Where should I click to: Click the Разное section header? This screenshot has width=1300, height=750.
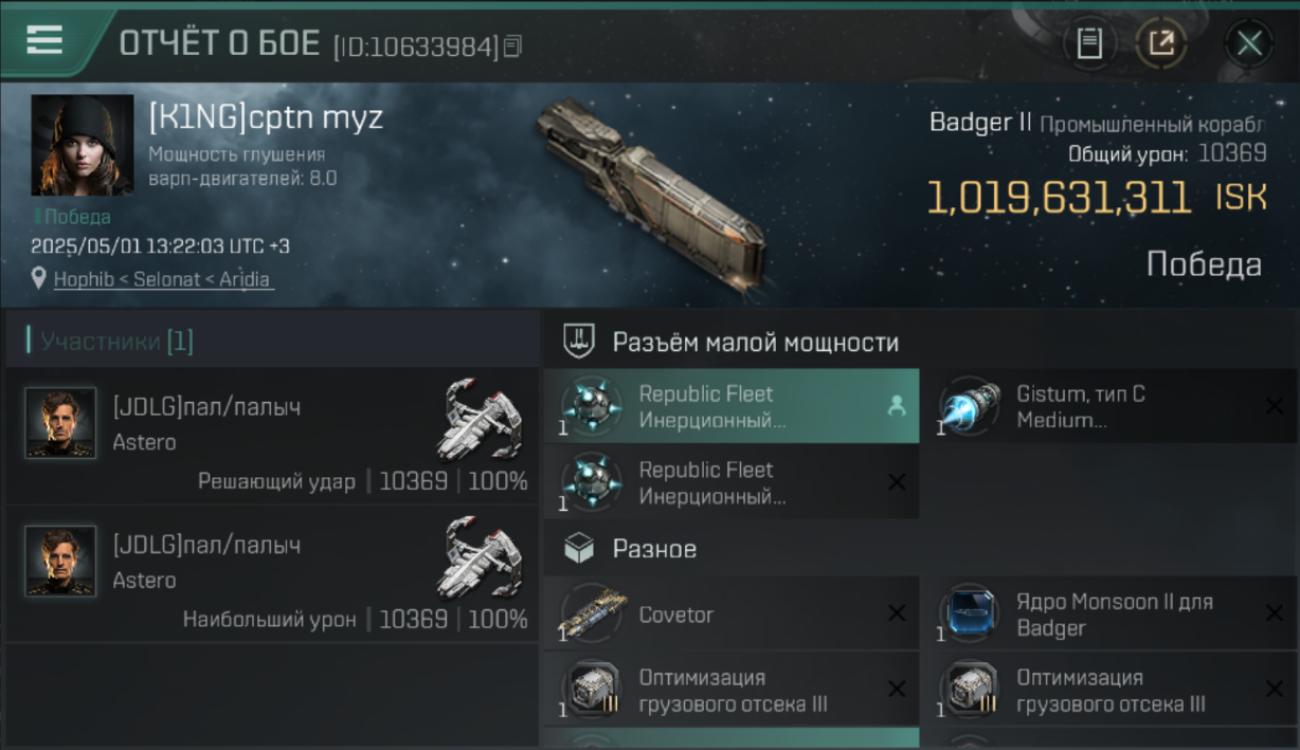(630, 549)
